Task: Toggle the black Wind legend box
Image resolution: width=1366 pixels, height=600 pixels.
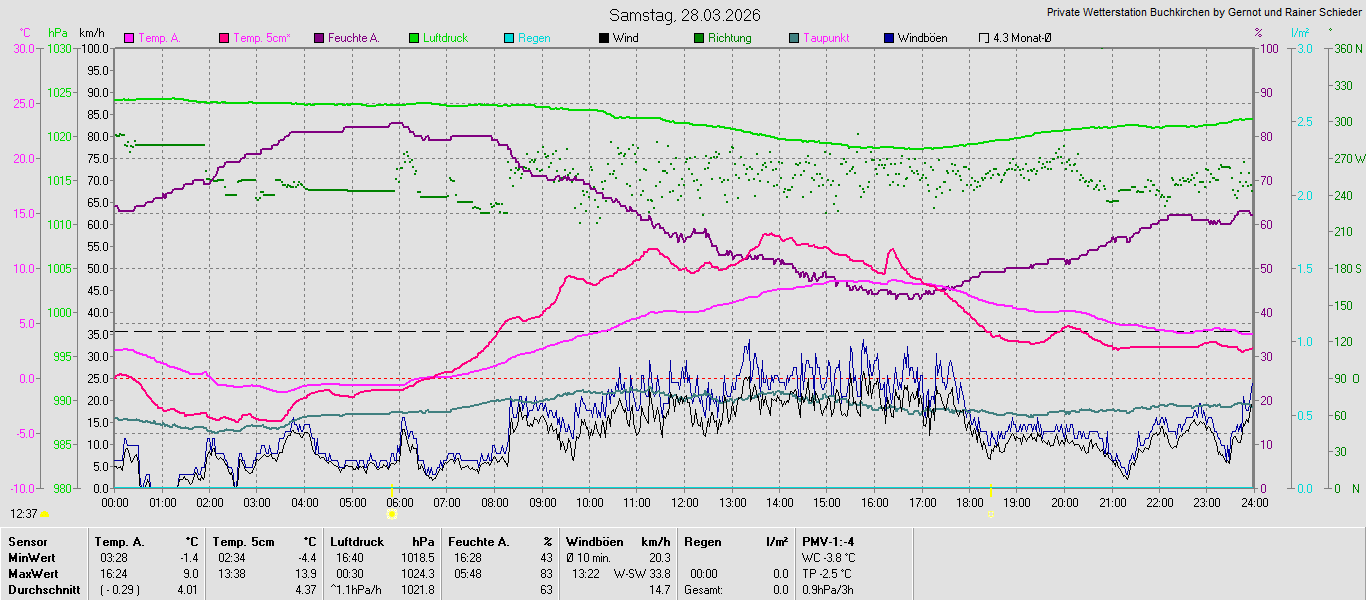Action: 604,38
